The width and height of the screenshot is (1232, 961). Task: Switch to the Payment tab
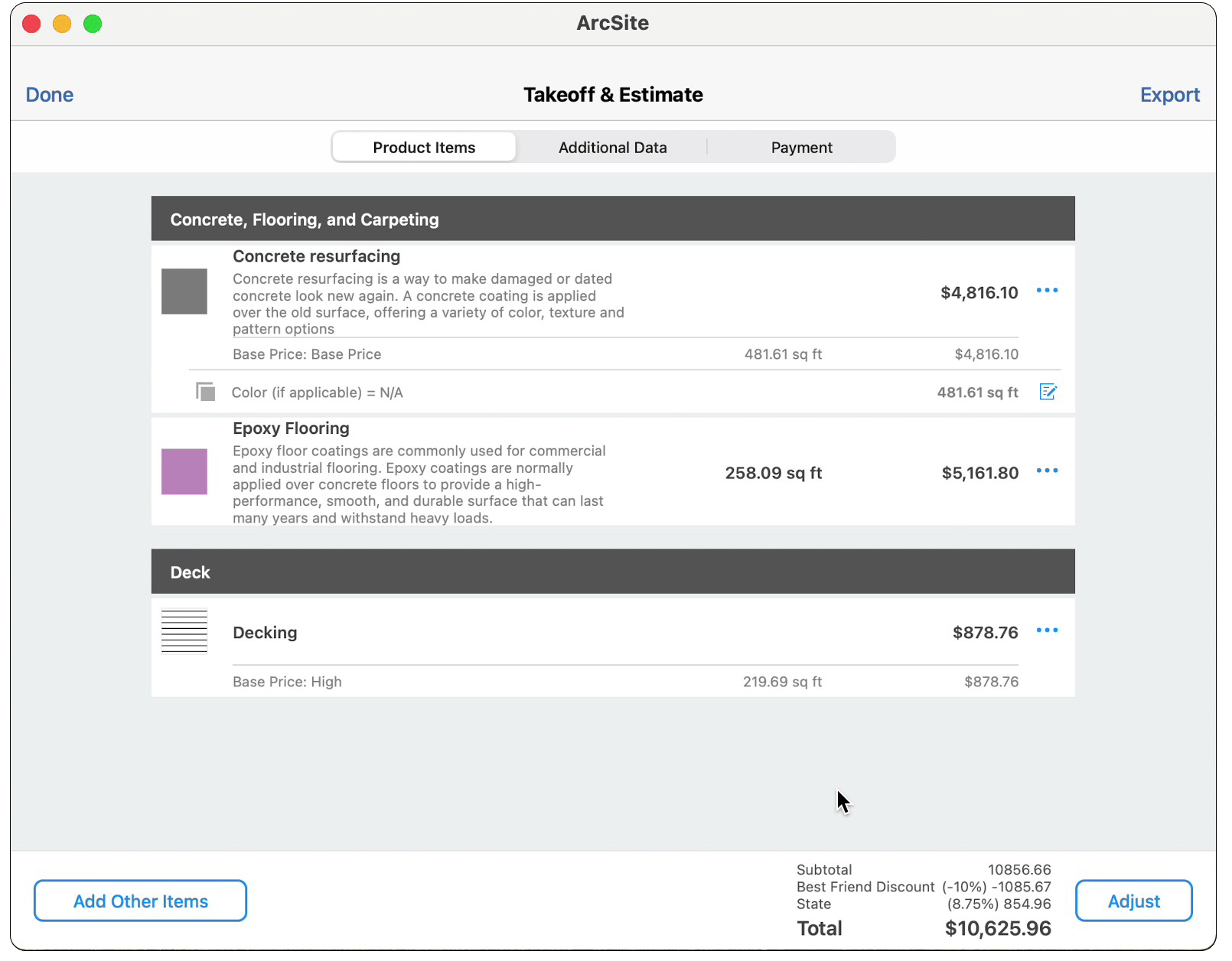pyautogui.click(x=801, y=147)
